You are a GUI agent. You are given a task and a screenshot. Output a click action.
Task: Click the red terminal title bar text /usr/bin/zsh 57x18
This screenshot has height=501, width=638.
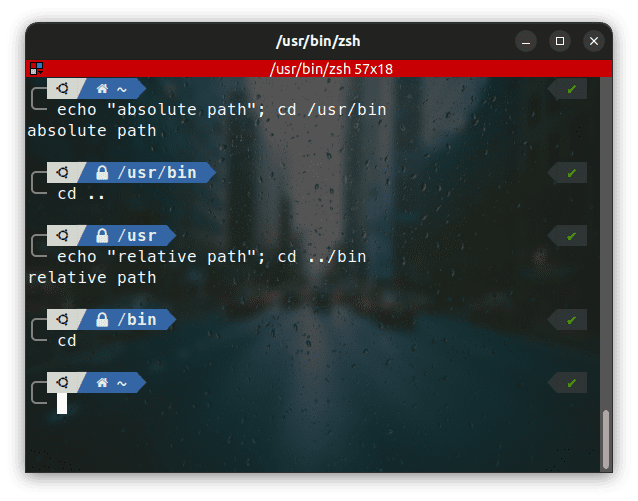[329, 69]
